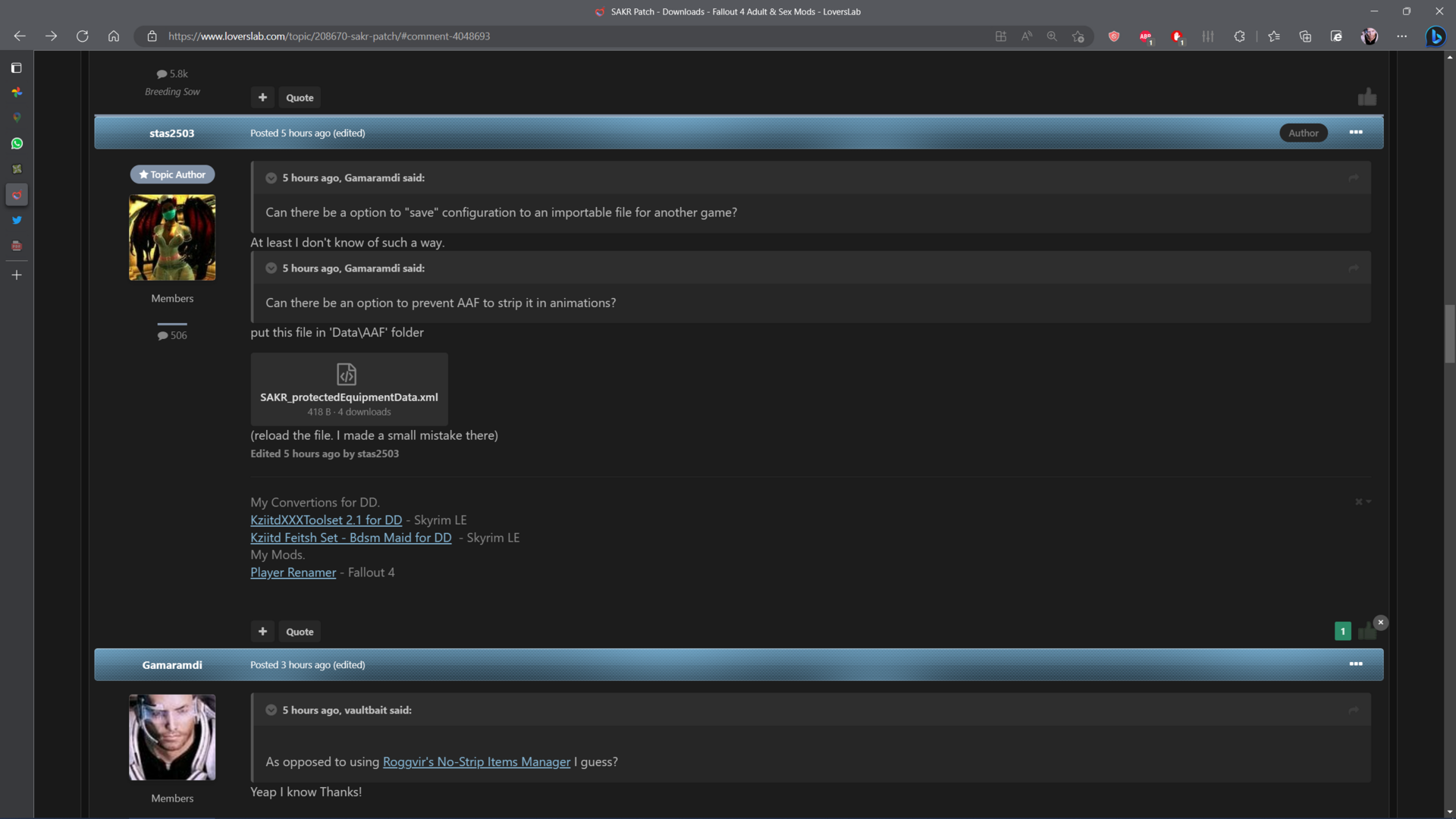Open KziitdXXXToolset 2.1 for DD link
The image size is (1456, 819).
[326, 519]
